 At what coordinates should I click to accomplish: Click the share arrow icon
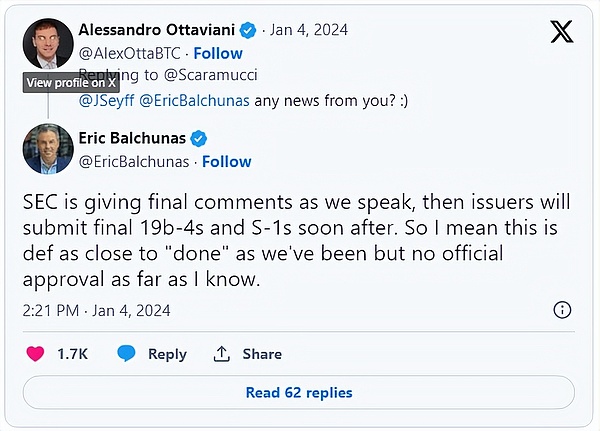pos(221,353)
